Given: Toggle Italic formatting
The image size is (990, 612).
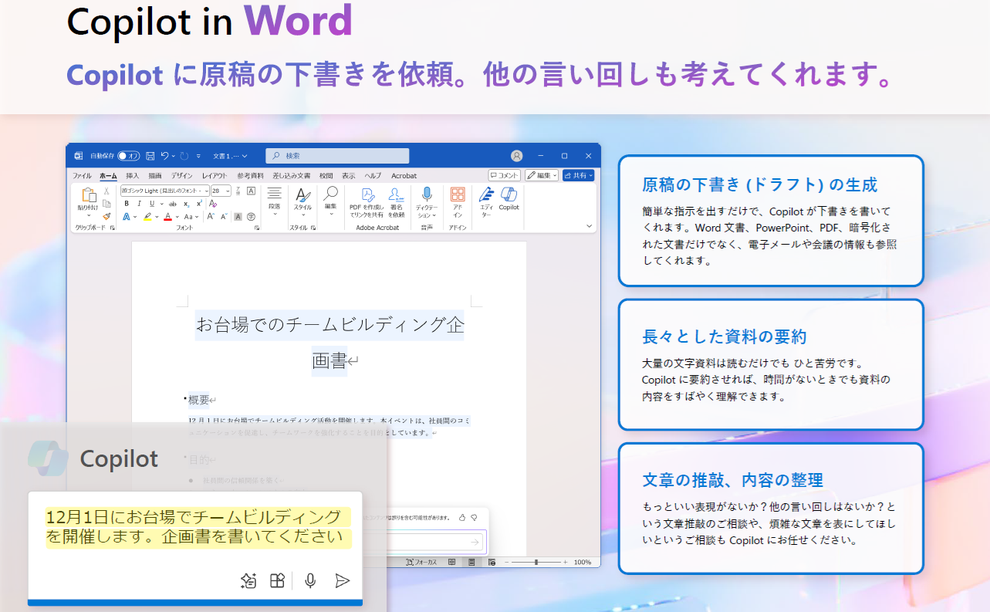Looking at the screenshot, I should pyautogui.click(x=139, y=203).
